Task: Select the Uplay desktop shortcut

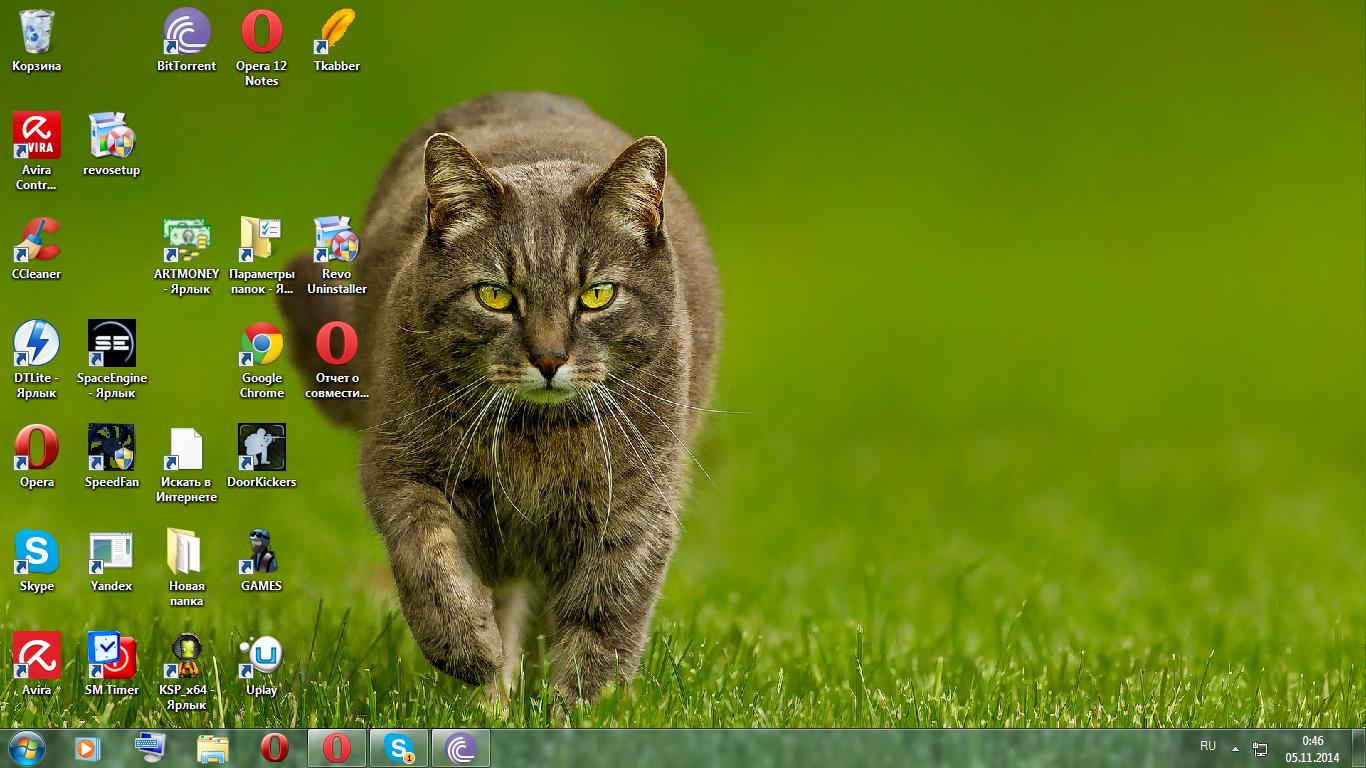Action: pyautogui.click(x=262, y=665)
